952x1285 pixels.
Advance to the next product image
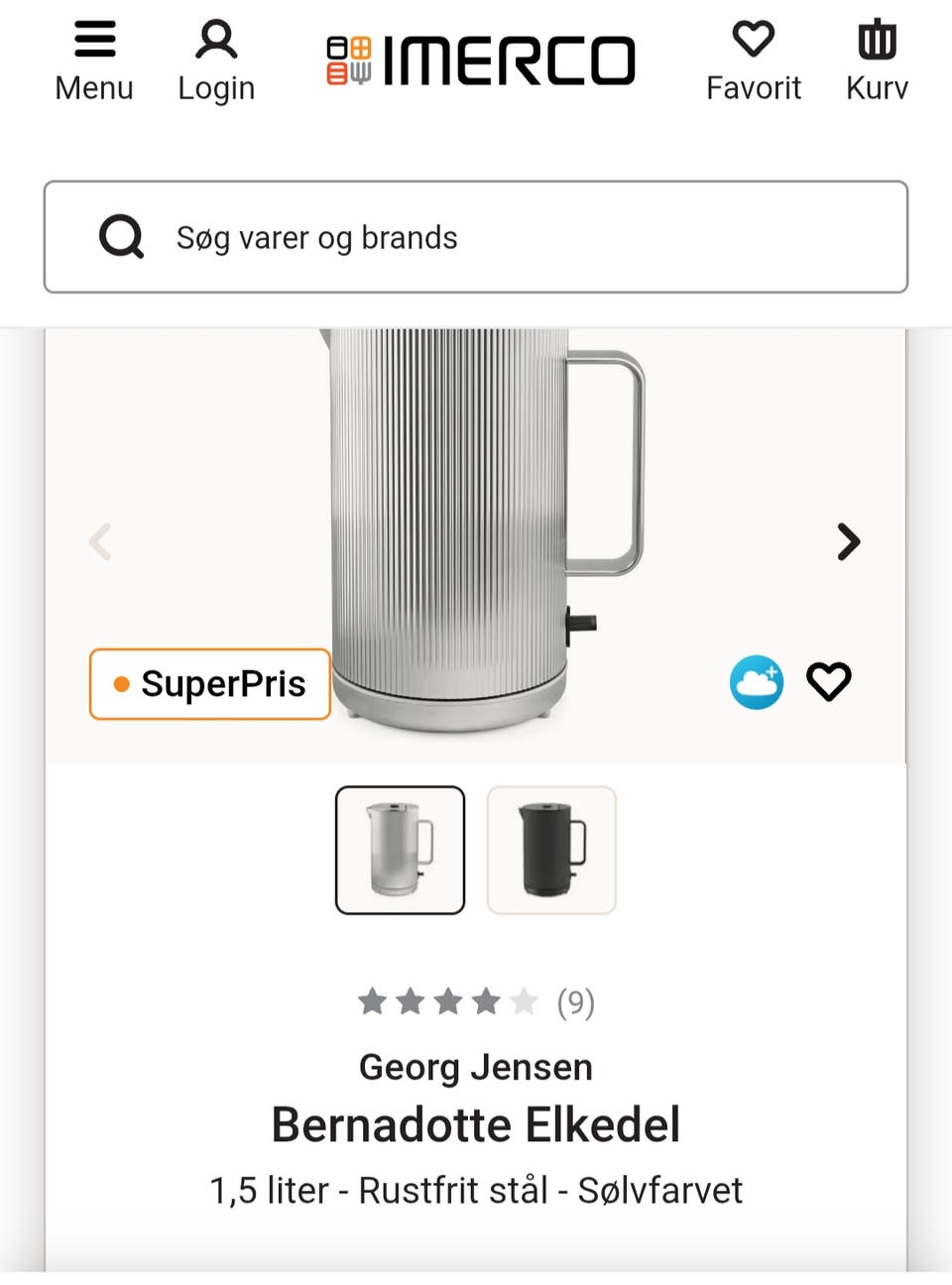(848, 541)
